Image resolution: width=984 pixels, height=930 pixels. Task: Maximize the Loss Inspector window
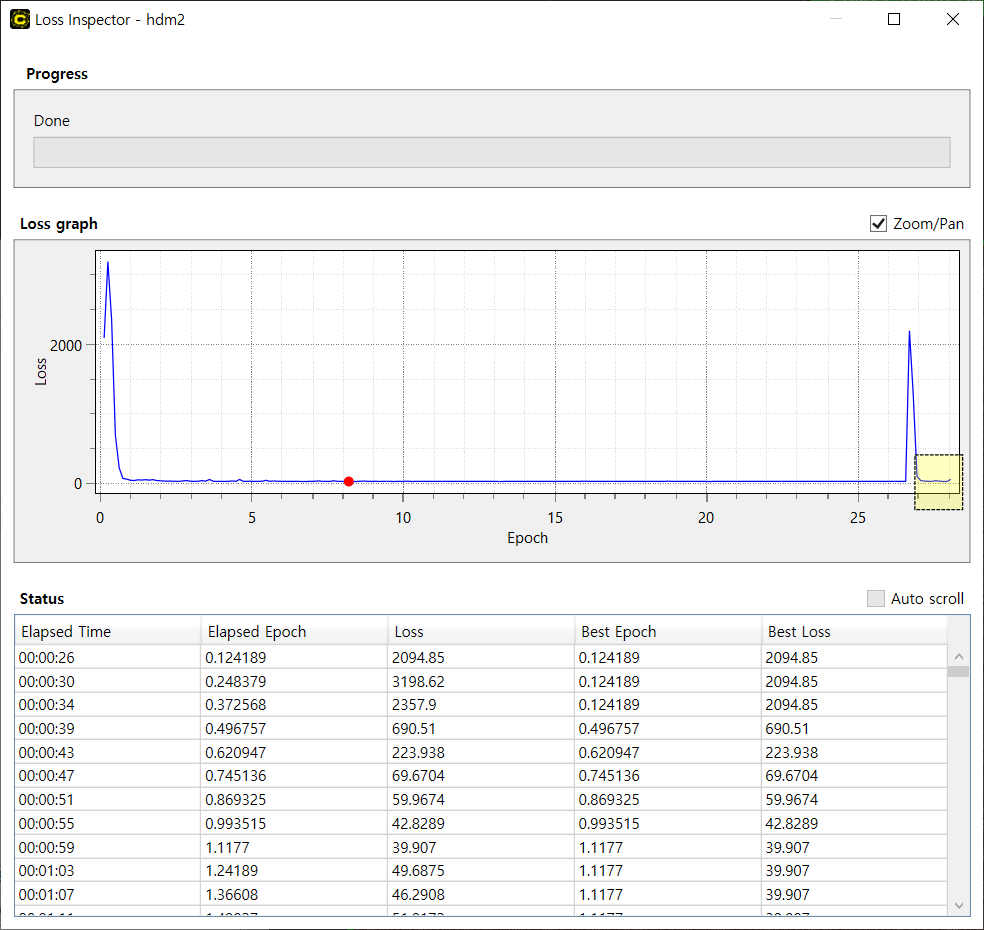coord(894,19)
